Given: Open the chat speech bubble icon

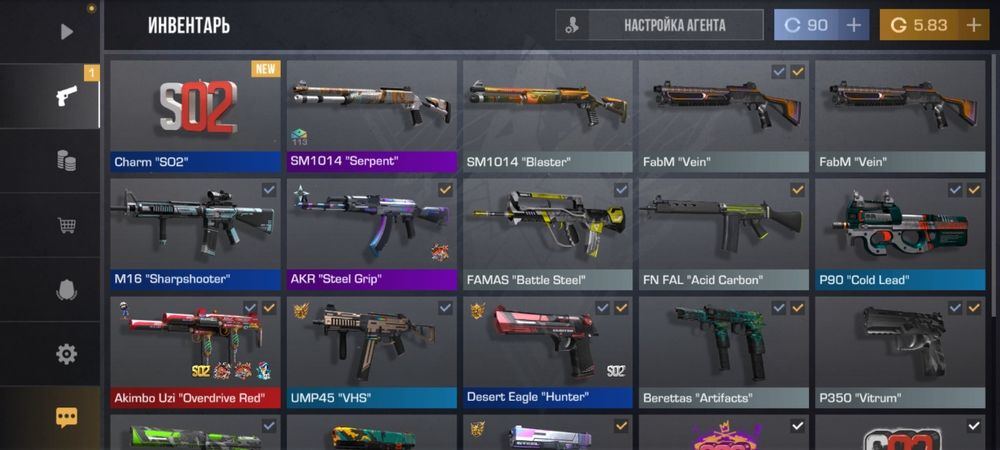Looking at the screenshot, I should coord(66,417).
